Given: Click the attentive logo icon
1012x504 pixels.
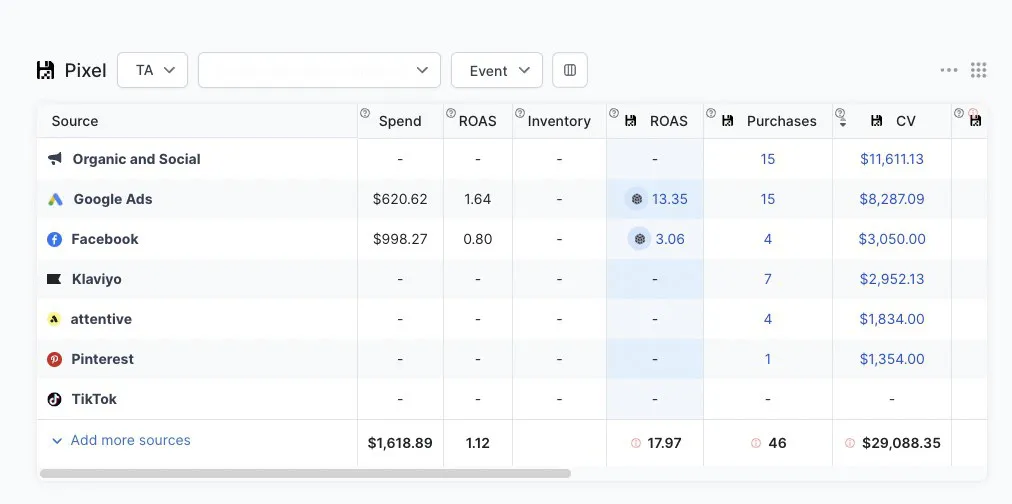Looking at the screenshot, I should 54,319.
